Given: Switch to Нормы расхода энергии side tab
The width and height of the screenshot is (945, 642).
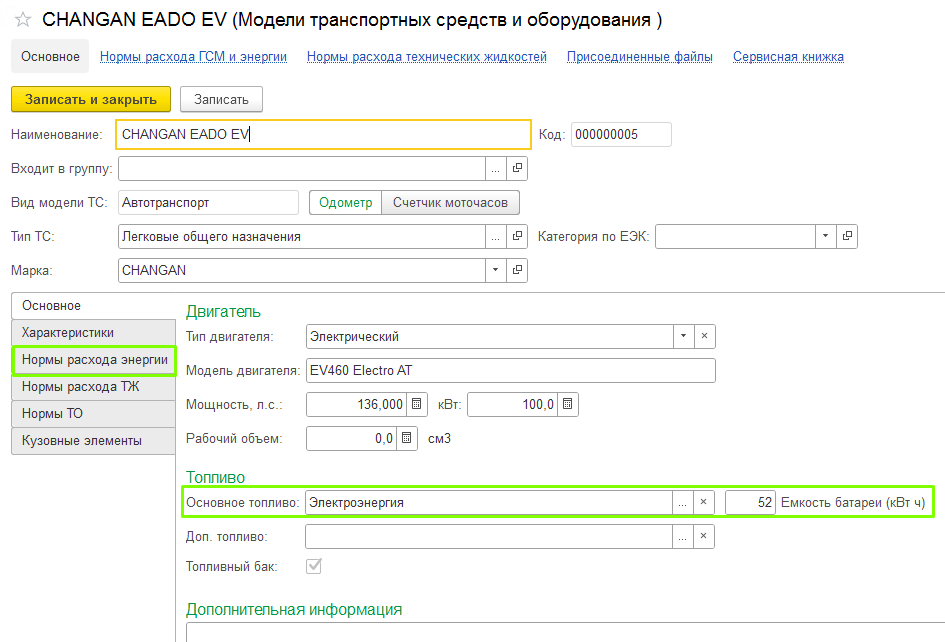Looking at the screenshot, I should click(94, 359).
